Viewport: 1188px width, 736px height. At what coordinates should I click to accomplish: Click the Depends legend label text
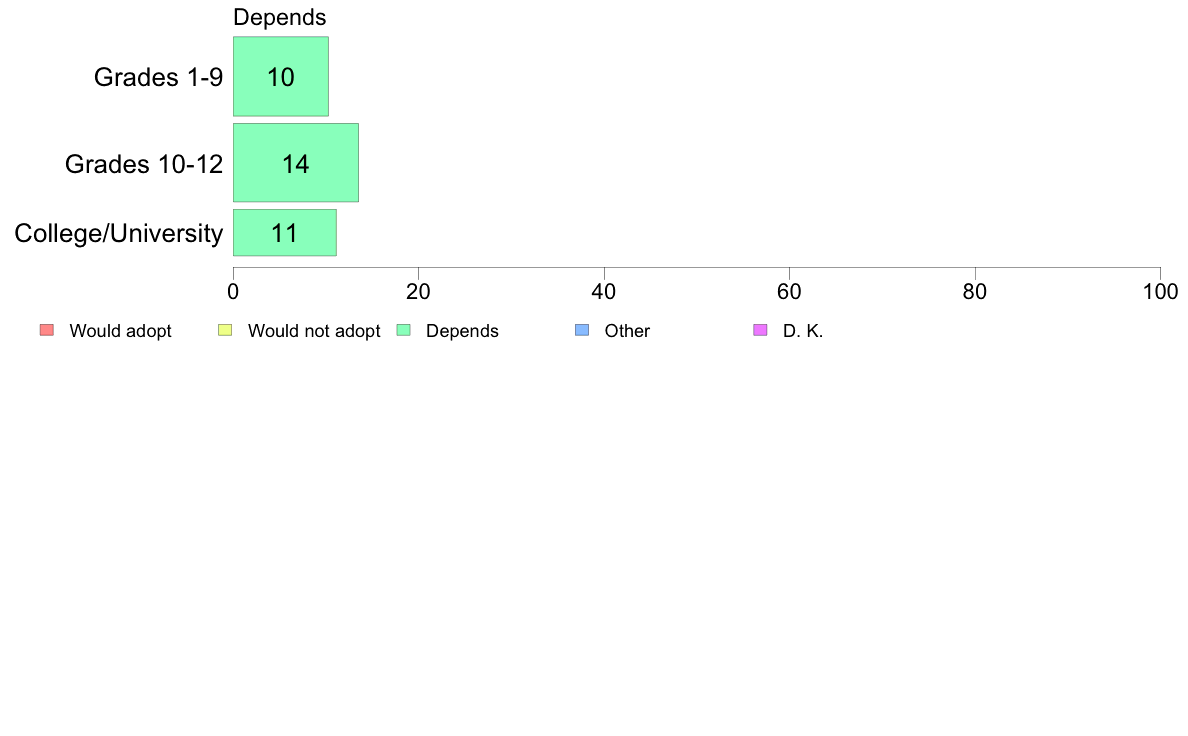pos(462,331)
